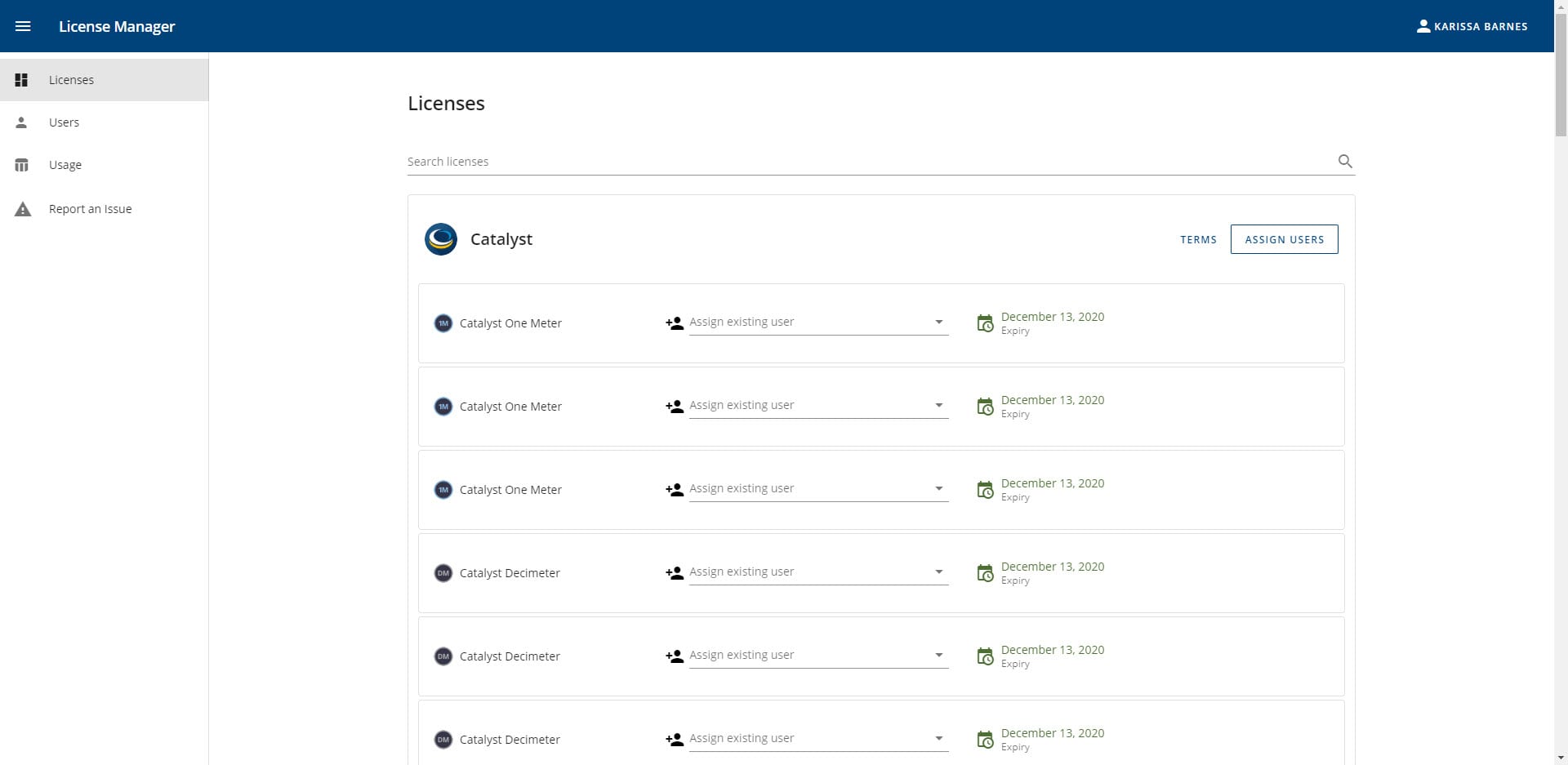Viewport: 1568px width, 765px height.
Task: Open Usage page in the sidebar
Action: click(104, 165)
